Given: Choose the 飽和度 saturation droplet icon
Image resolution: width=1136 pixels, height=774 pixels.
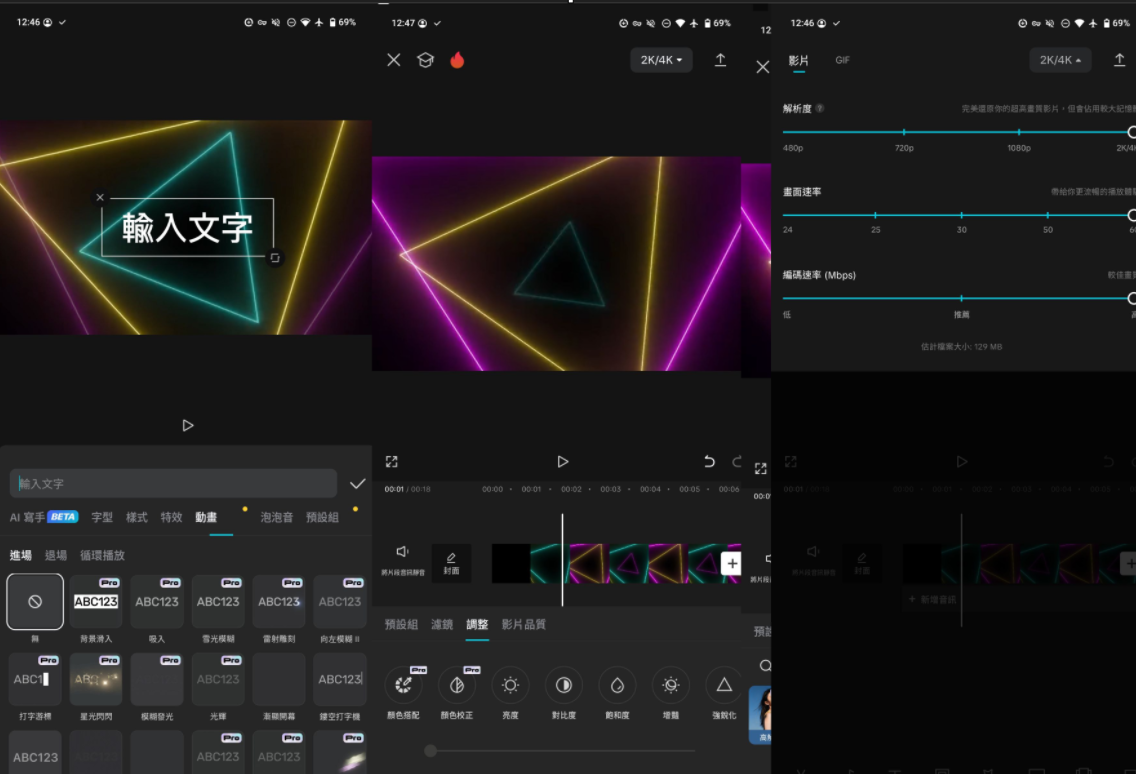Looking at the screenshot, I should [x=617, y=685].
